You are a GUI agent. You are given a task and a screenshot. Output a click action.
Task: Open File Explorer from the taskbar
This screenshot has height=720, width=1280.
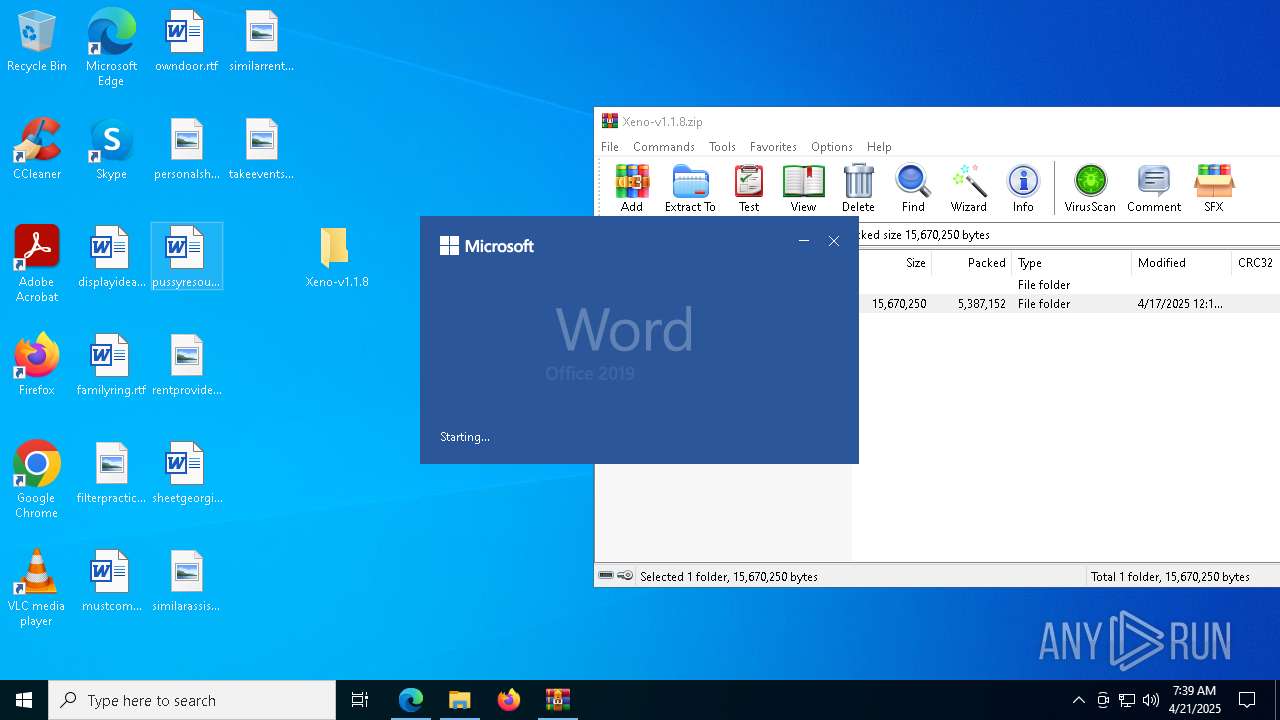460,700
